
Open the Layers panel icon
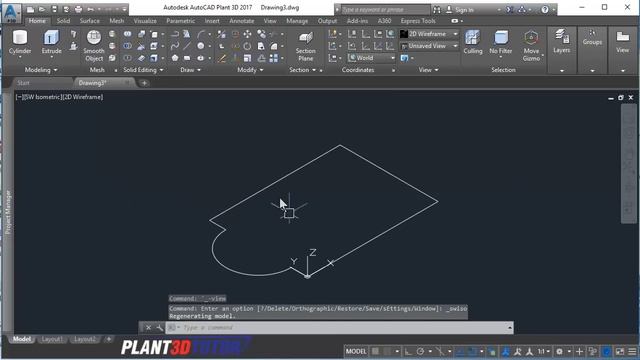click(x=562, y=42)
